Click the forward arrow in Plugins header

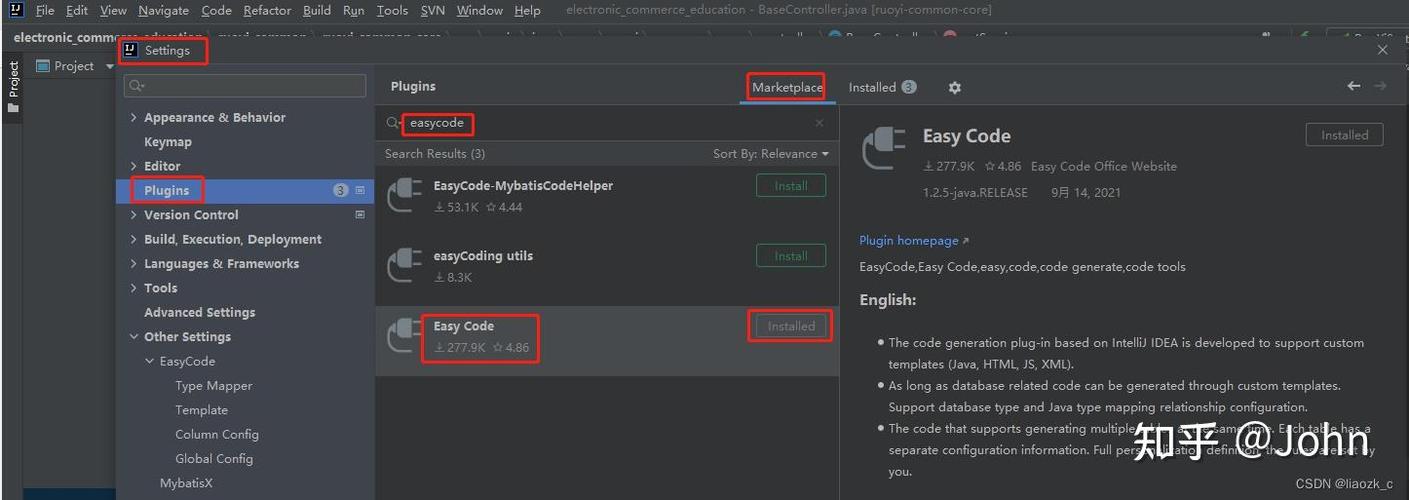click(1380, 86)
